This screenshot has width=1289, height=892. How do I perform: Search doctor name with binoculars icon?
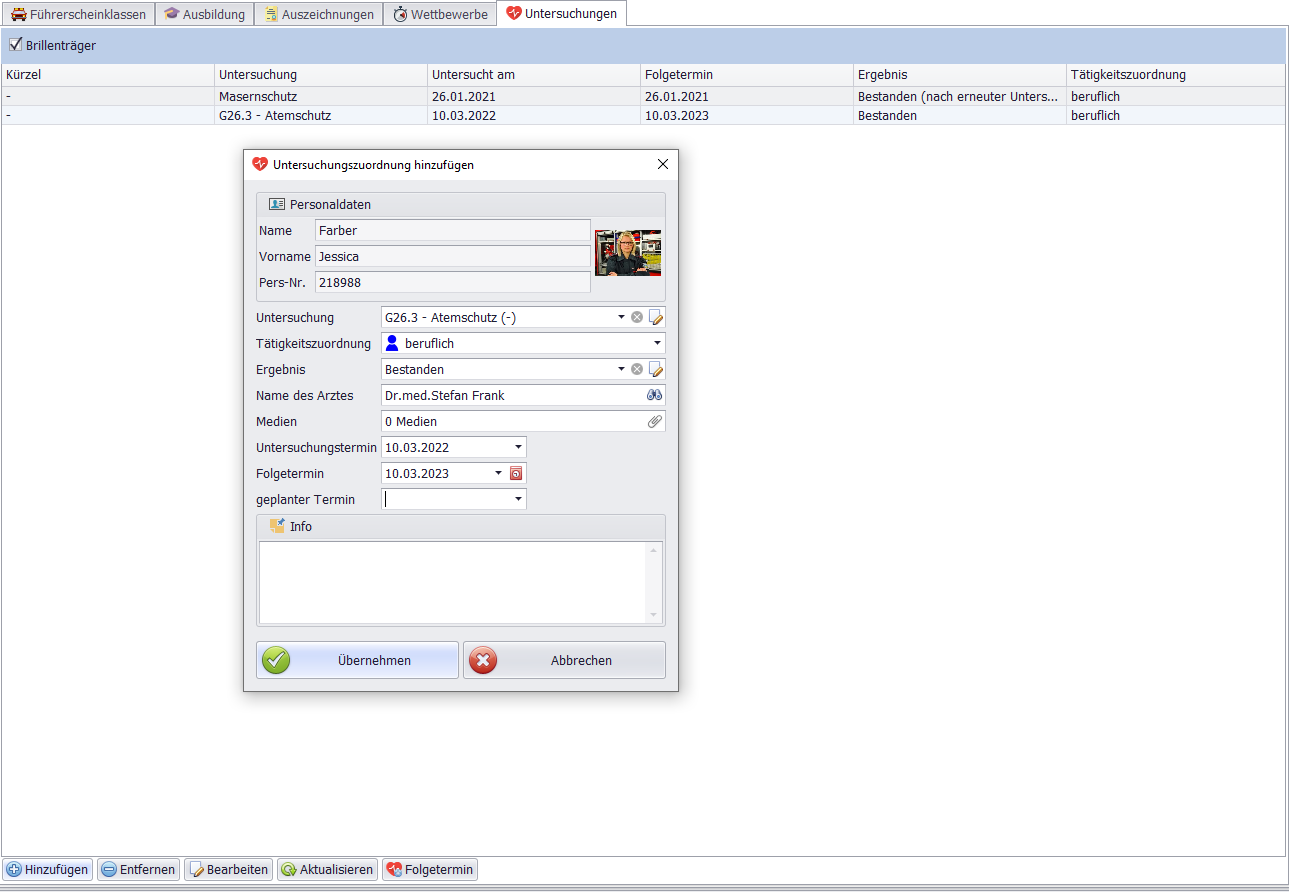click(654, 395)
